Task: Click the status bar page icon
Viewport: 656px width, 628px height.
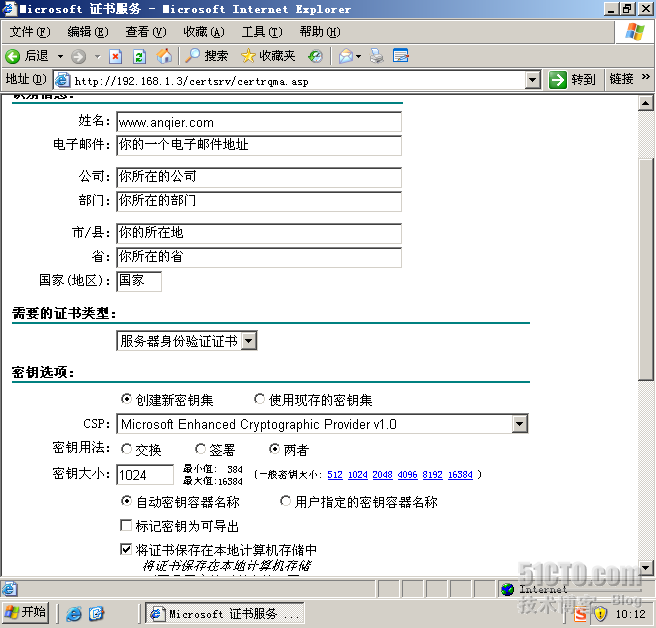Action: [x=9, y=590]
